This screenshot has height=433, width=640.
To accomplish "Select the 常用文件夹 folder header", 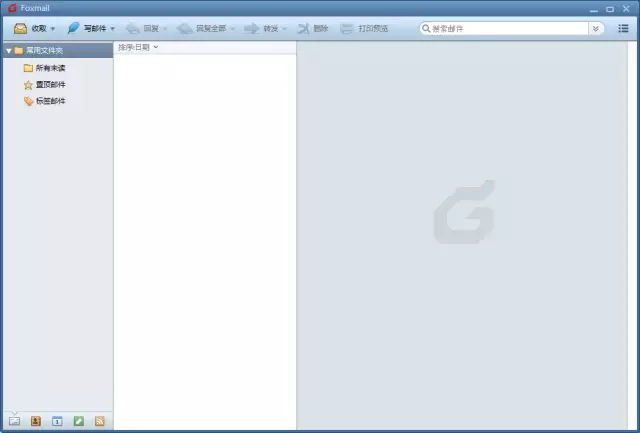I will [x=58, y=51].
